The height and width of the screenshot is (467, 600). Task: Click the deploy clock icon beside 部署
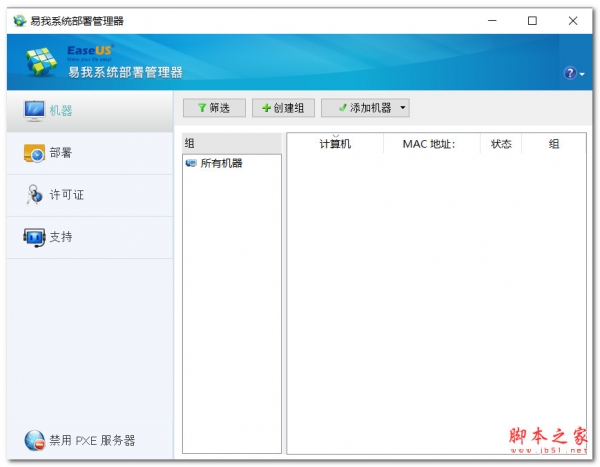tap(34, 153)
